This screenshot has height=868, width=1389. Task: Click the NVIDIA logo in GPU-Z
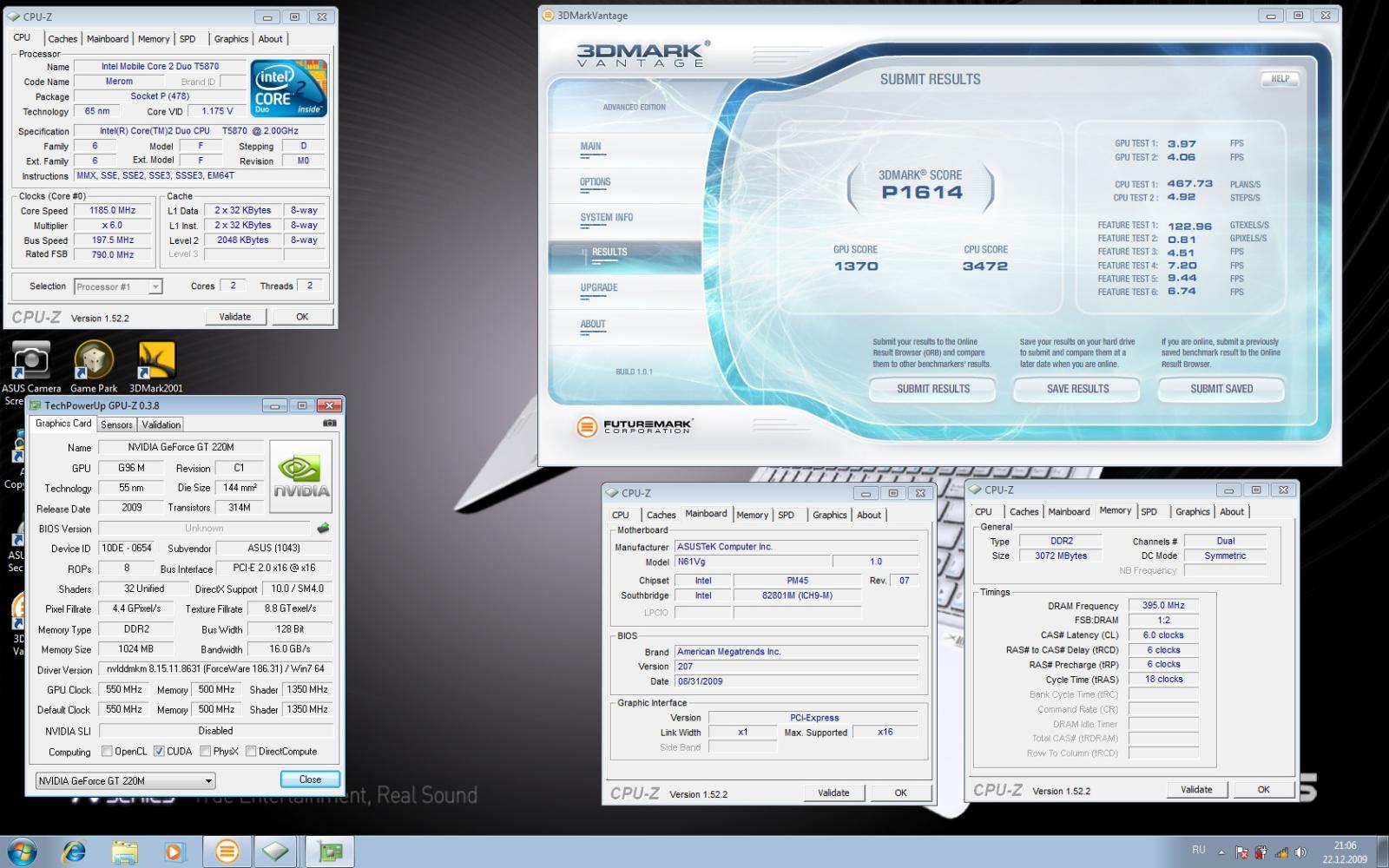click(x=301, y=477)
